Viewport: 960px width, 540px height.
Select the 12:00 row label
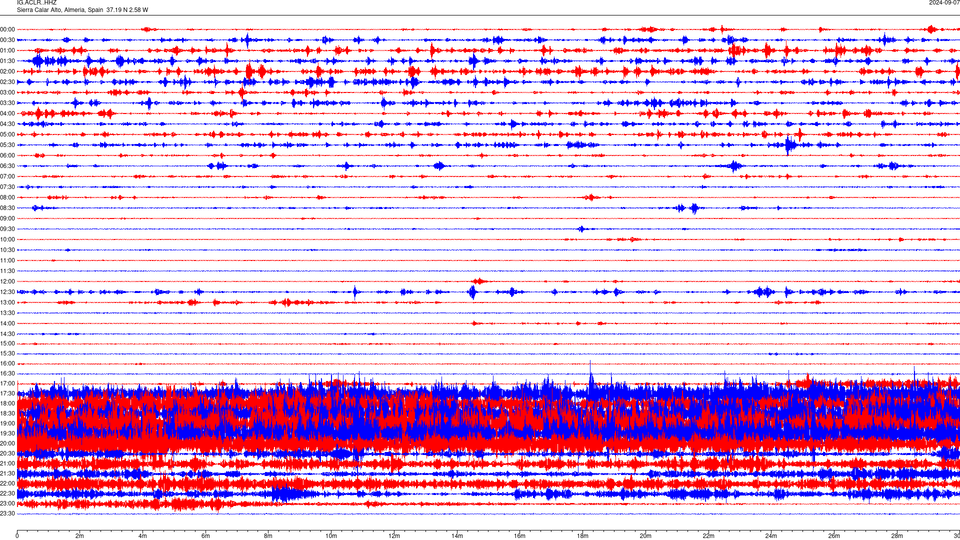coord(7,282)
